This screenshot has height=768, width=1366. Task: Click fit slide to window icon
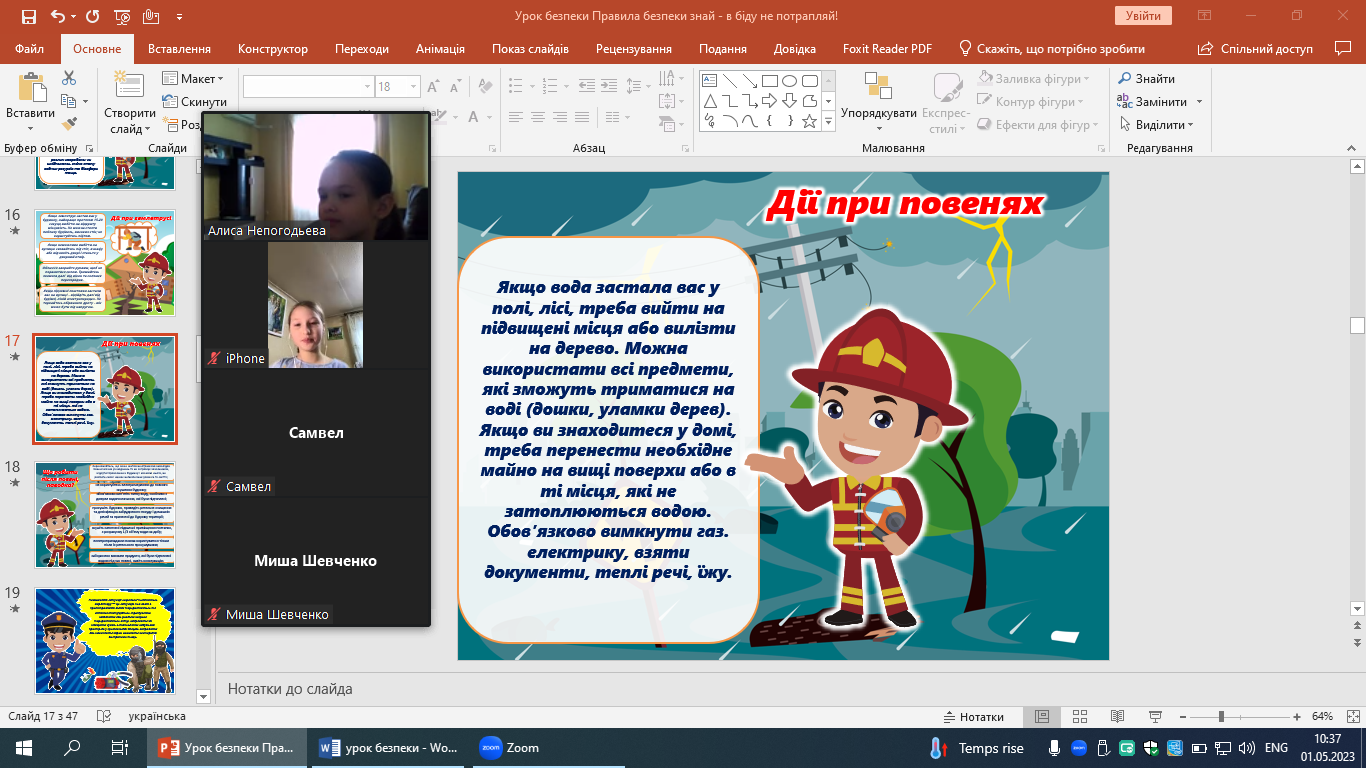click(x=1351, y=717)
